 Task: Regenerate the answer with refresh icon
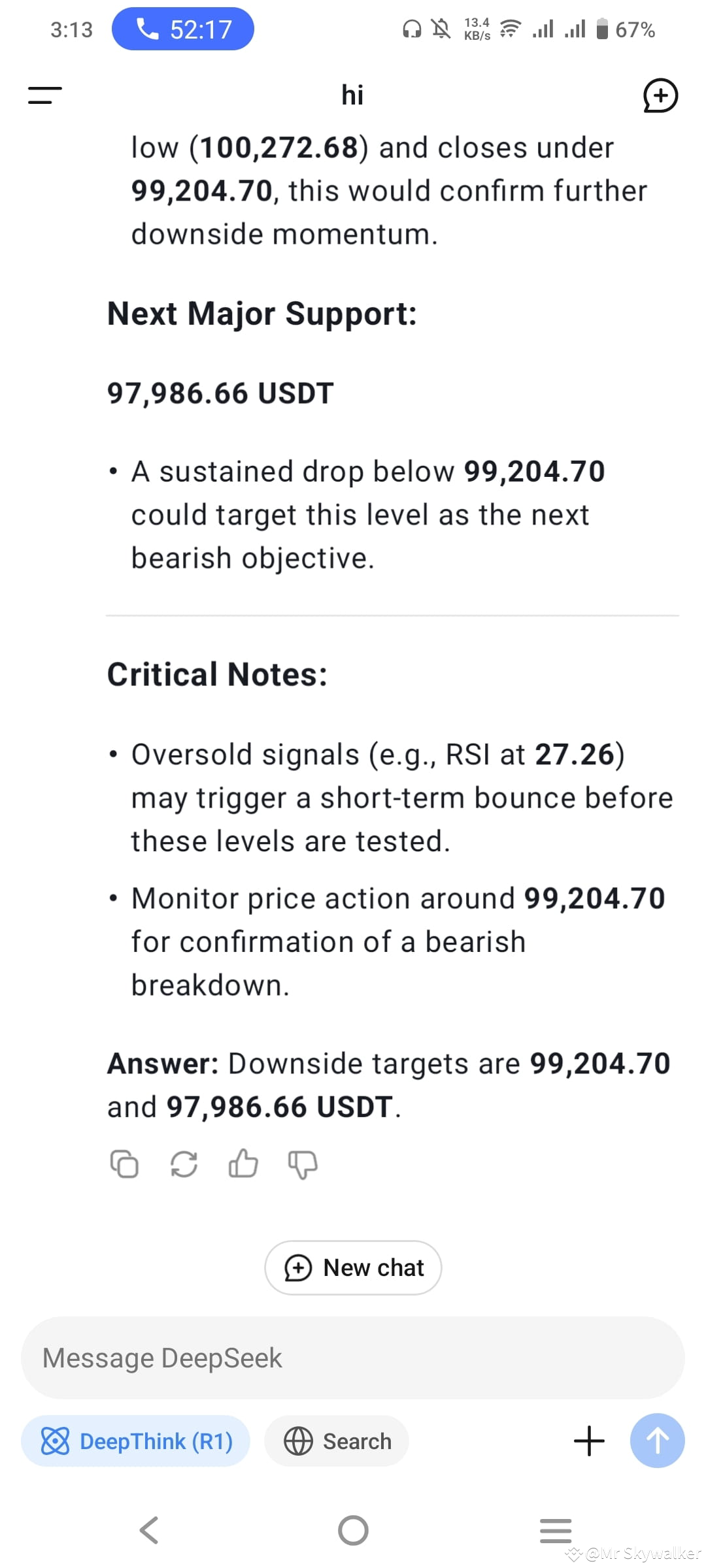tap(184, 1164)
